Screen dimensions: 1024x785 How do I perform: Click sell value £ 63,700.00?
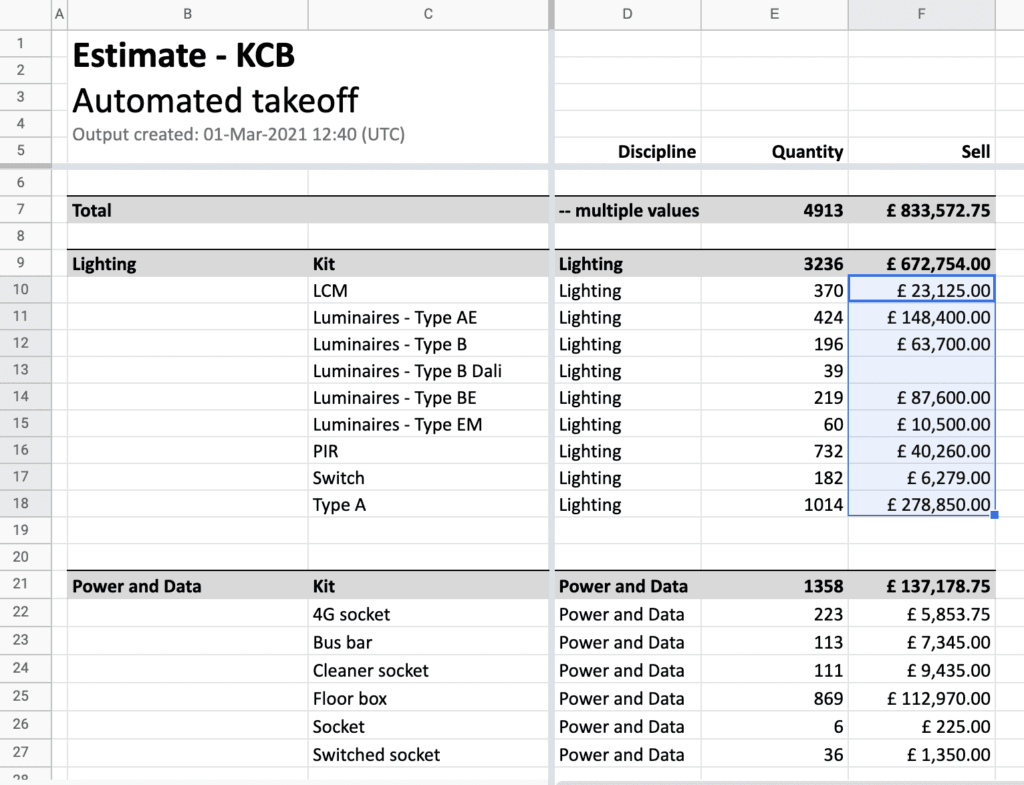tap(921, 344)
